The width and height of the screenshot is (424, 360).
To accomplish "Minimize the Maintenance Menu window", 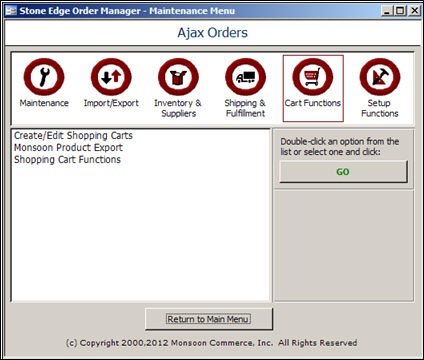I will pos(387,11).
